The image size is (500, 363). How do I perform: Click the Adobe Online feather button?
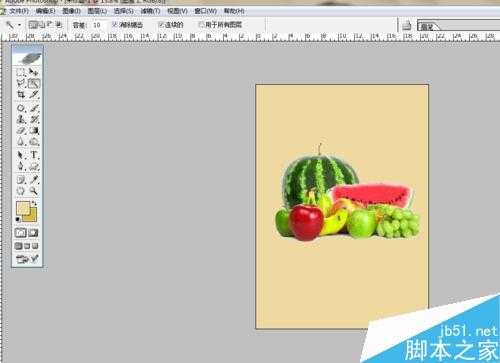click(x=28, y=57)
